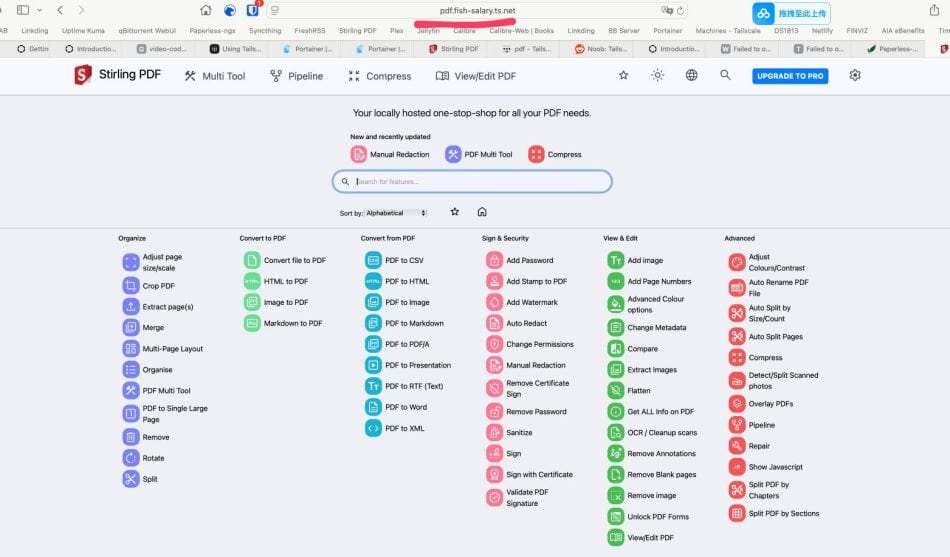Open the Multi Tool menu item

(215, 76)
